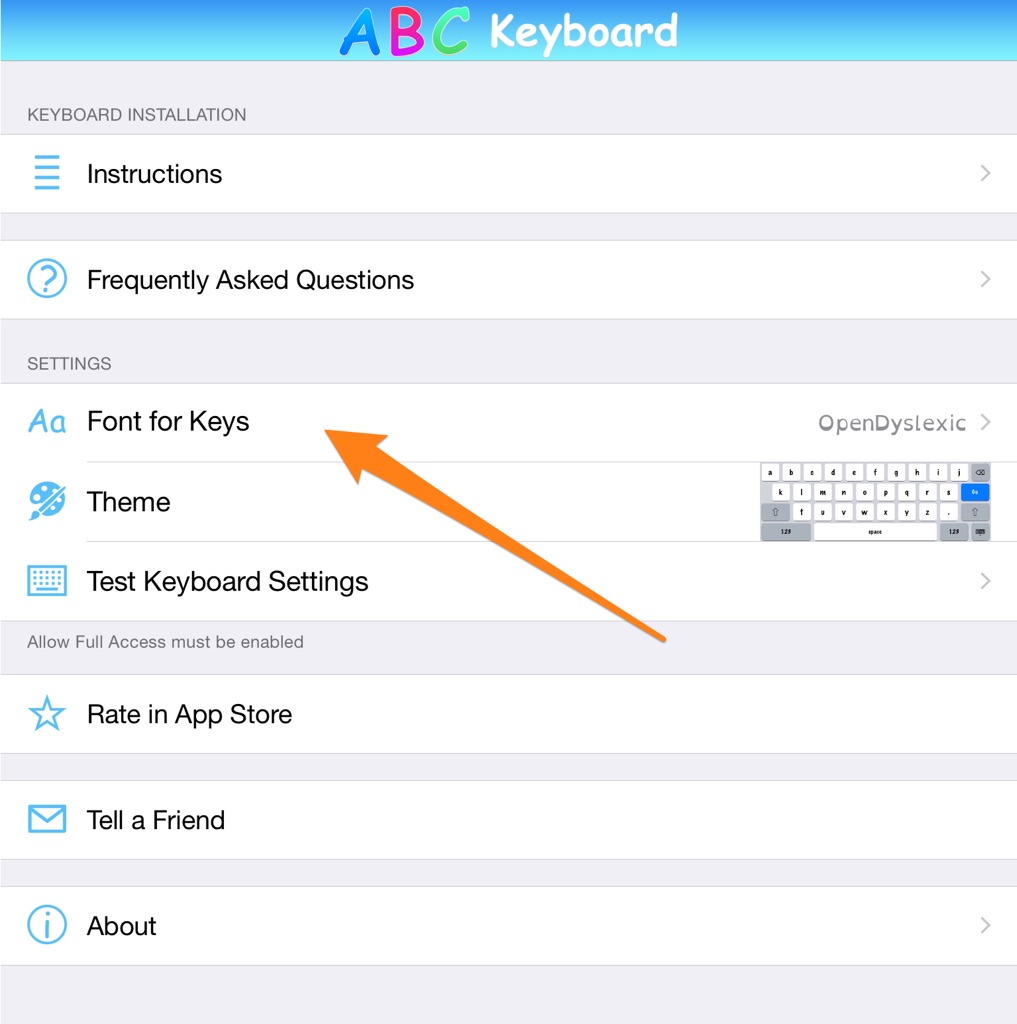This screenshot has width=1017, height=1024.
Task: Open the Font for Keys chevron
Action: coord(985,422)
